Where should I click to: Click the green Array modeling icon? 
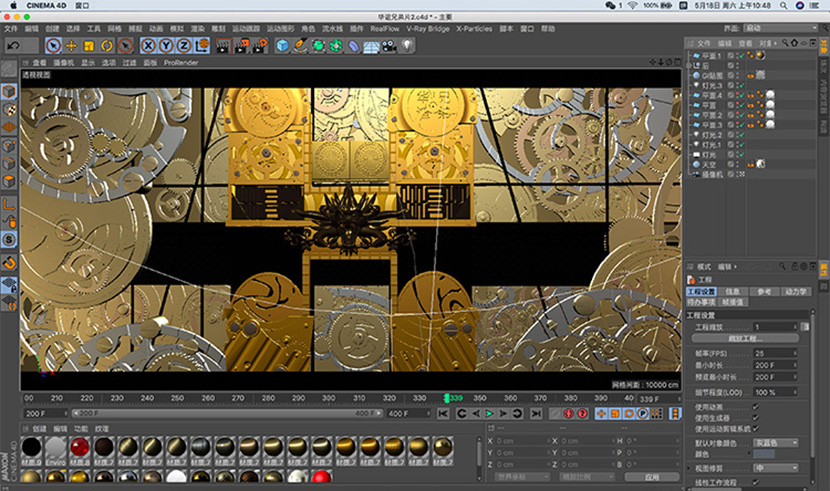(x=336, y=46)
